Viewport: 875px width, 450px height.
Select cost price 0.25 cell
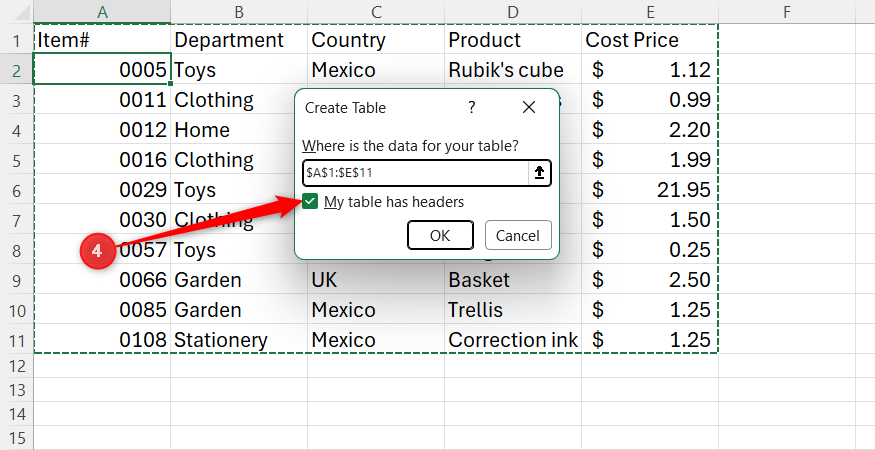[650, 250]
